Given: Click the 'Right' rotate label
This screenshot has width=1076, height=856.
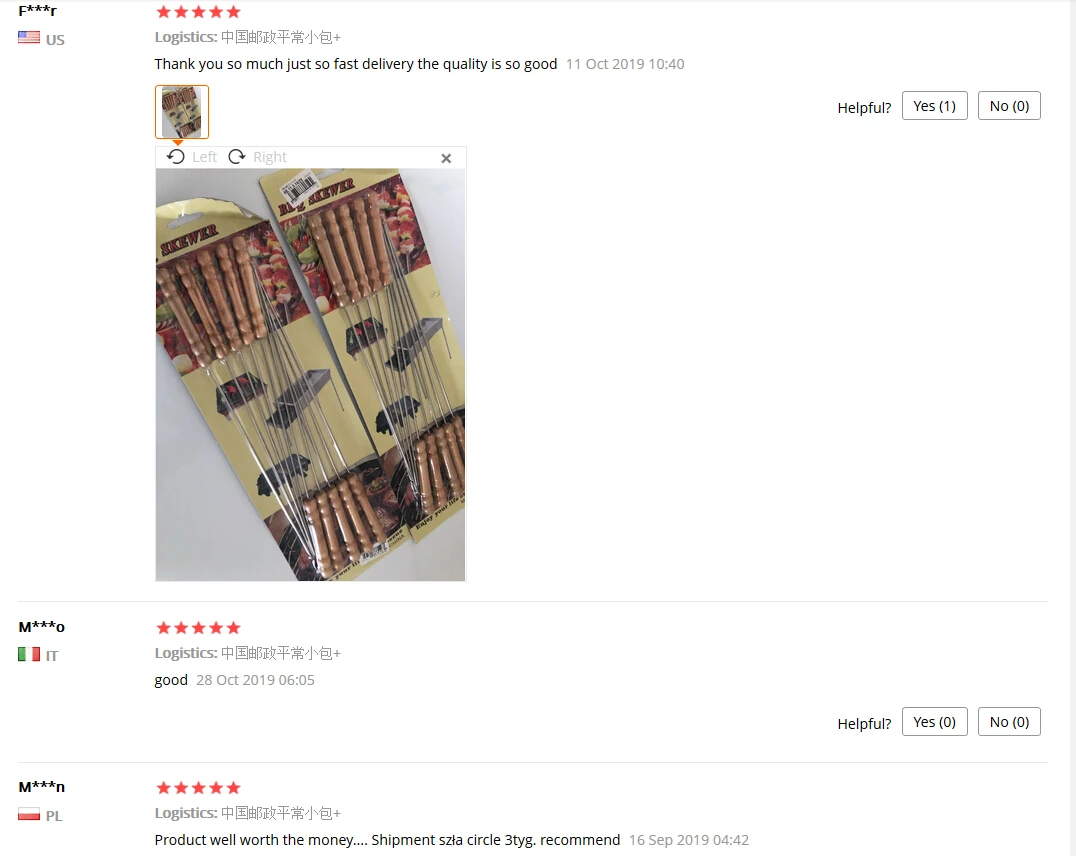Looking at the screenshot, I should click(270, 157).
